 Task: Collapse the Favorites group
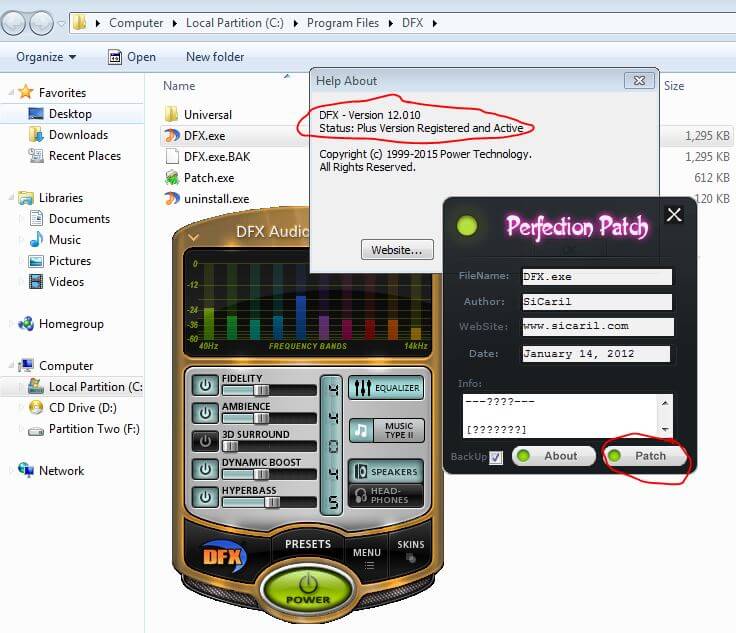11,92
